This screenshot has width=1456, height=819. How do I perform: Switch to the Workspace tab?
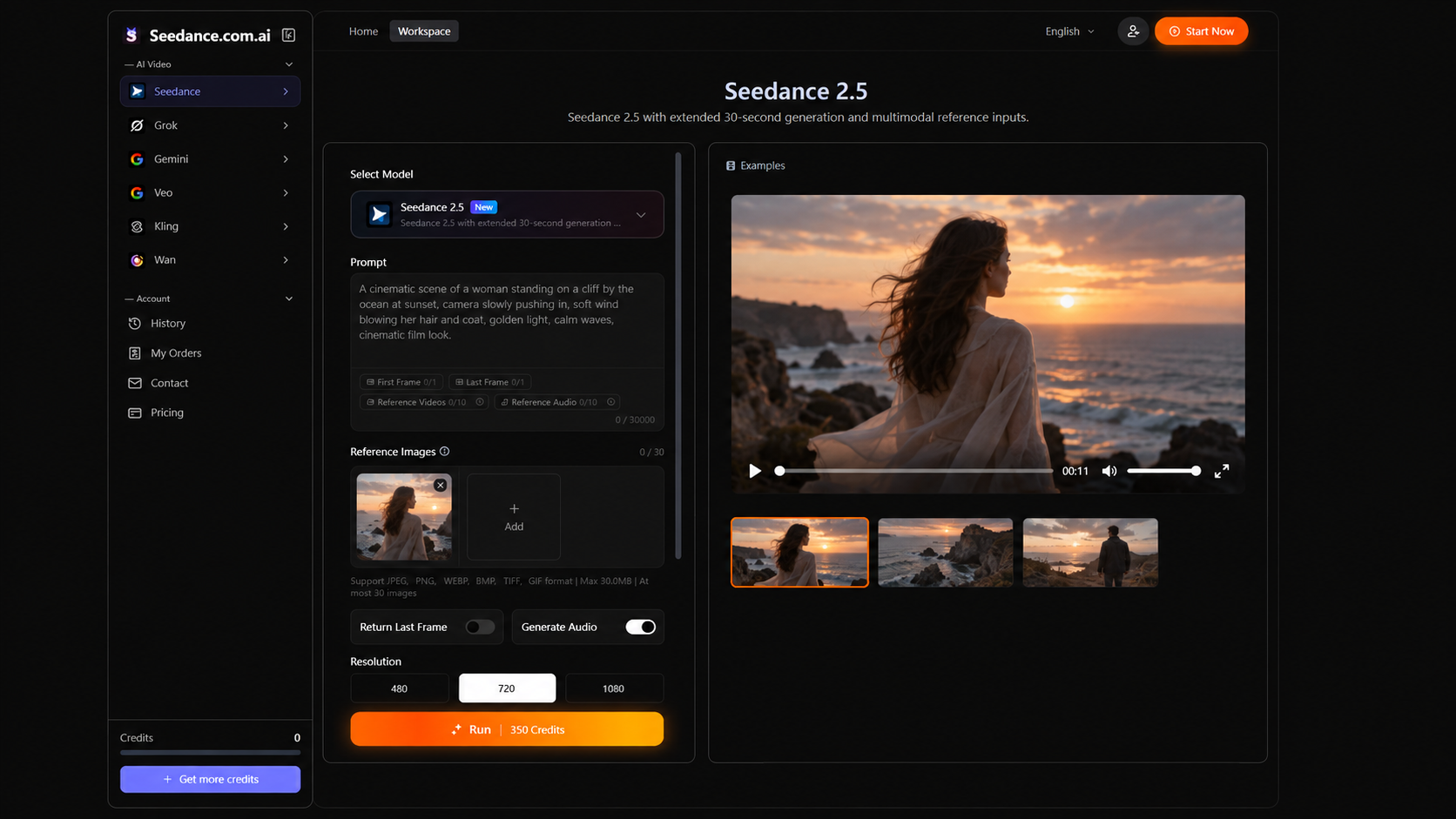point(424,31)
